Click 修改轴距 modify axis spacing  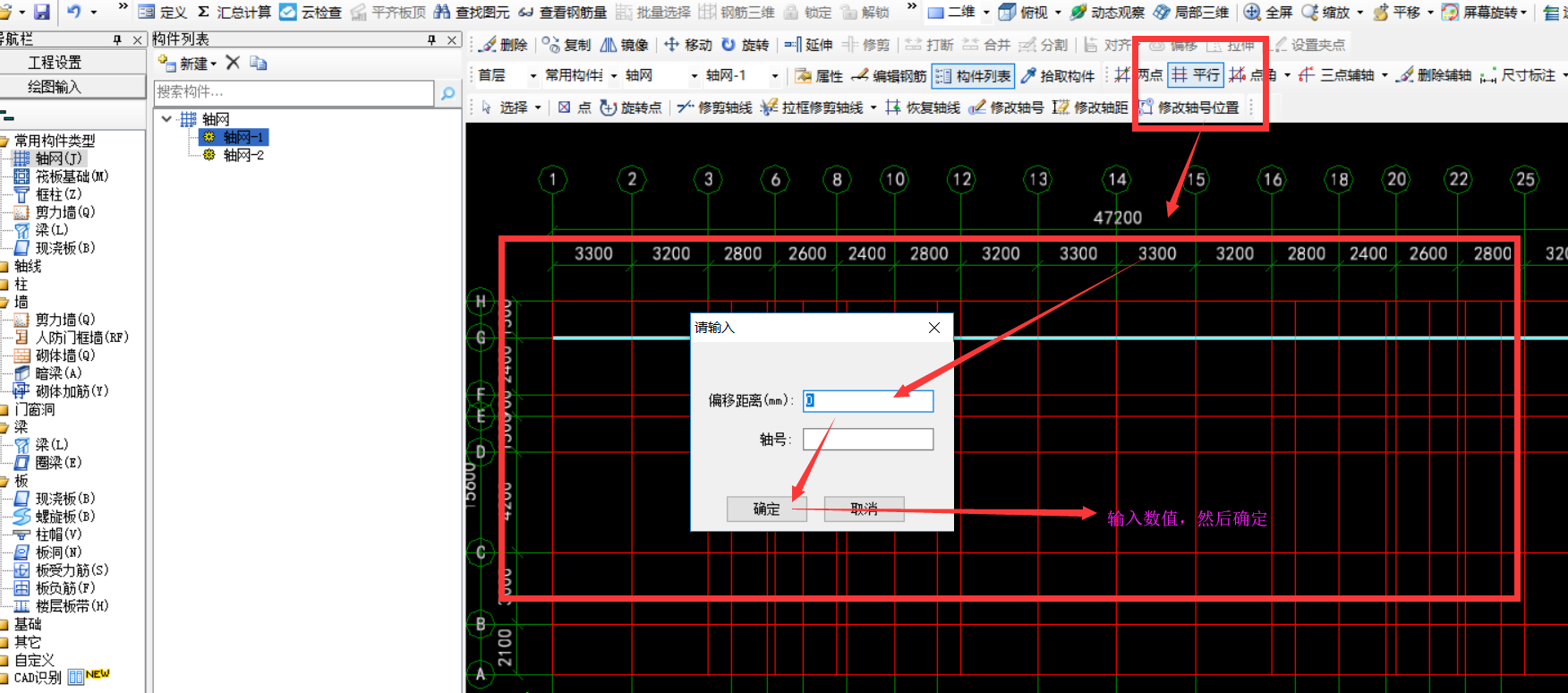point(1090,107)
